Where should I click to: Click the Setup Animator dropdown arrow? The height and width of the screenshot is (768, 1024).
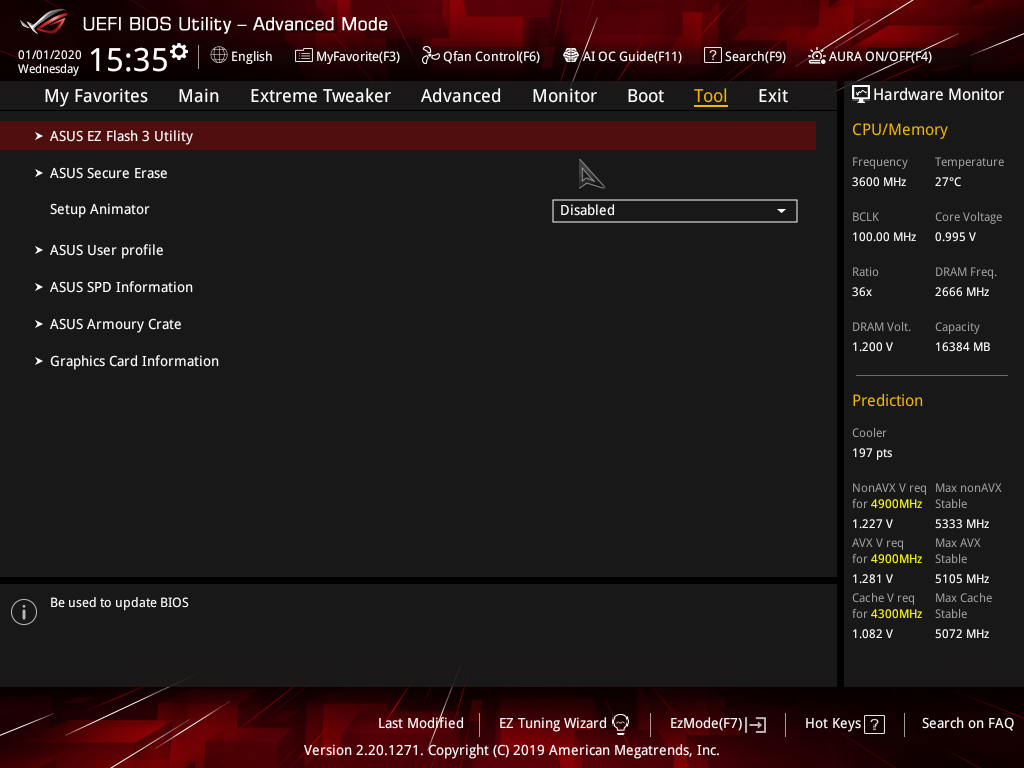pyautogui.click(x=781, y=211)
